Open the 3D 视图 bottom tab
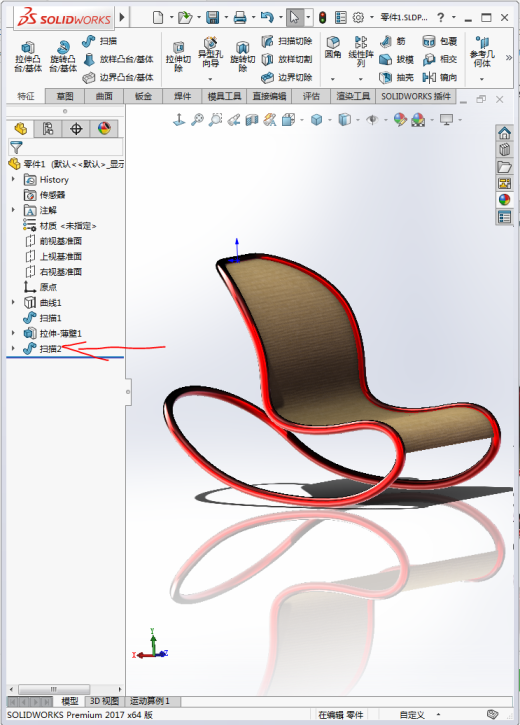The image size is (520, 725). [104, 701]
